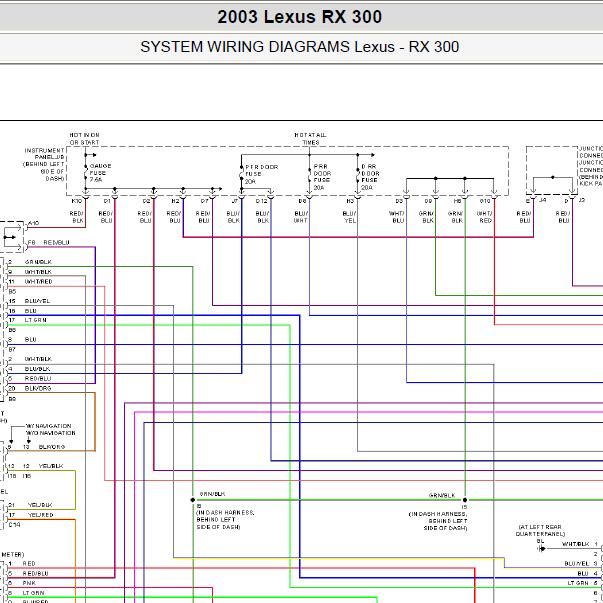Click connector terminal label D8
Image resolution: width=603 pixels, height=603 pixels.
tap(302, 201)
